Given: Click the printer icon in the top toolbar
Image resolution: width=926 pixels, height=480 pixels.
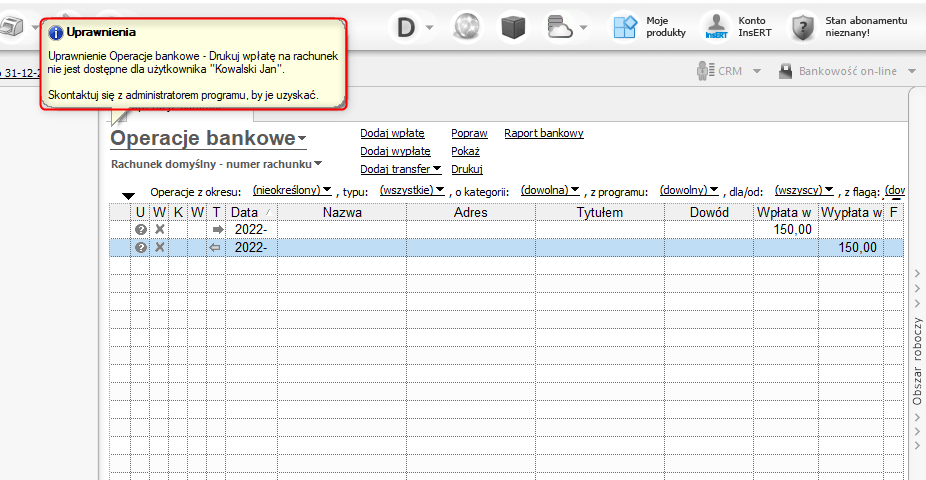Looking at the screenshot, I should [11, 27].
